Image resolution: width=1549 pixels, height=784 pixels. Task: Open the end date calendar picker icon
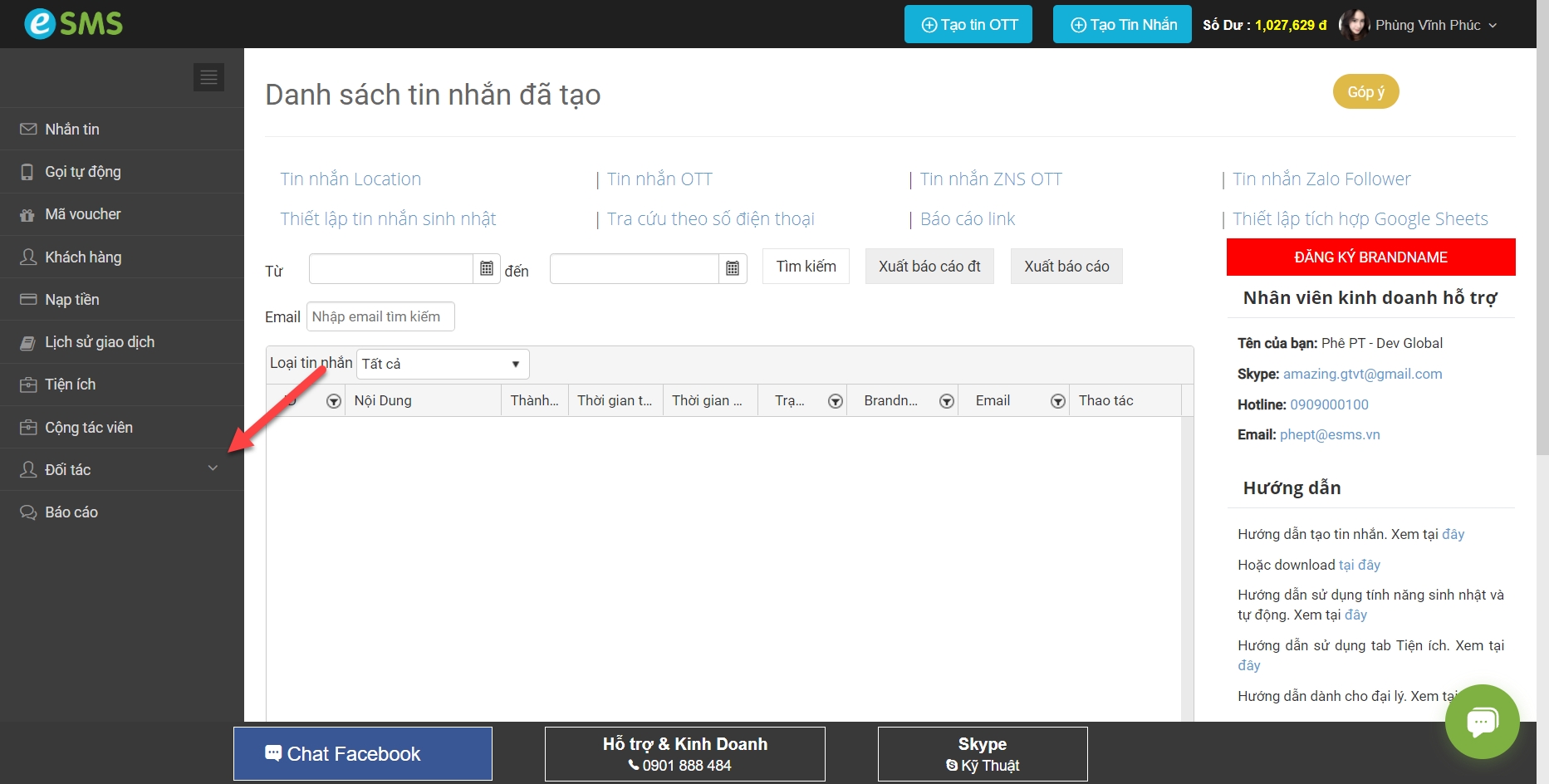tap(733, 268)
